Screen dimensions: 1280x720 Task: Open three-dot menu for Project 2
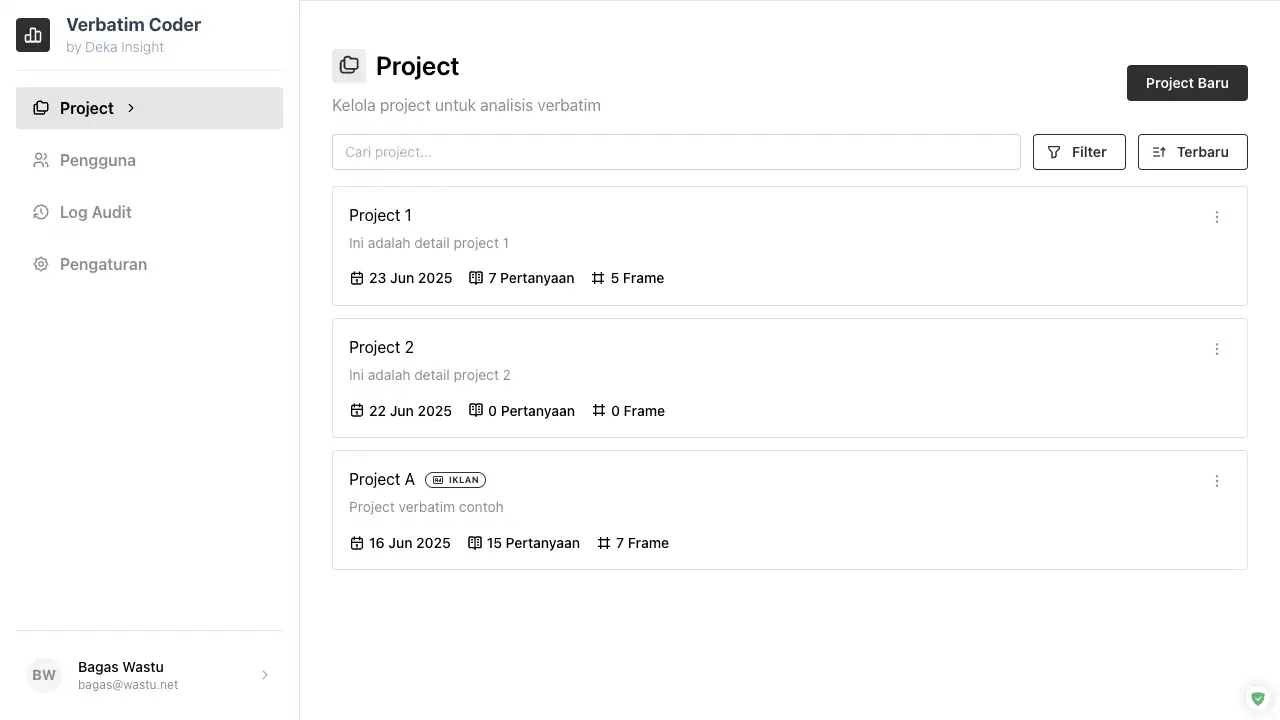1217,349
